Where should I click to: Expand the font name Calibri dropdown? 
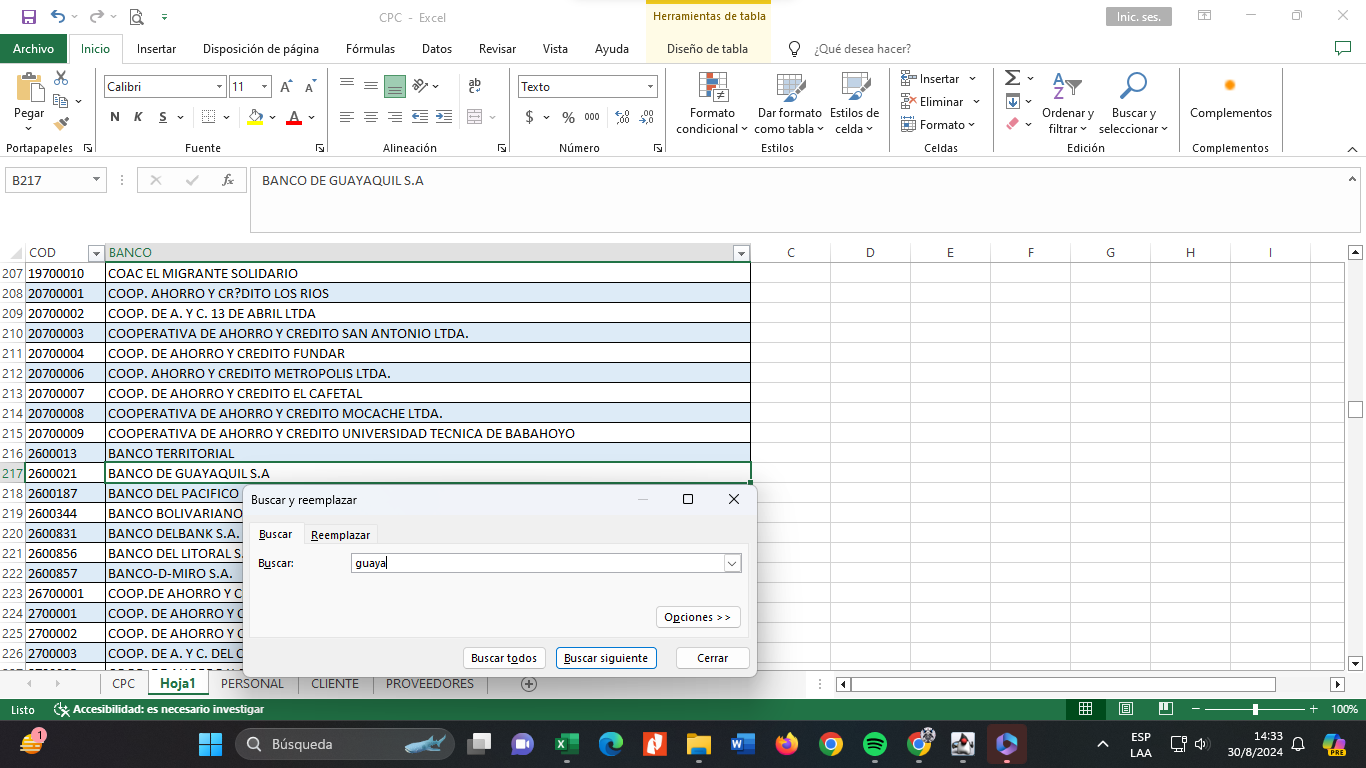point(219,87)
